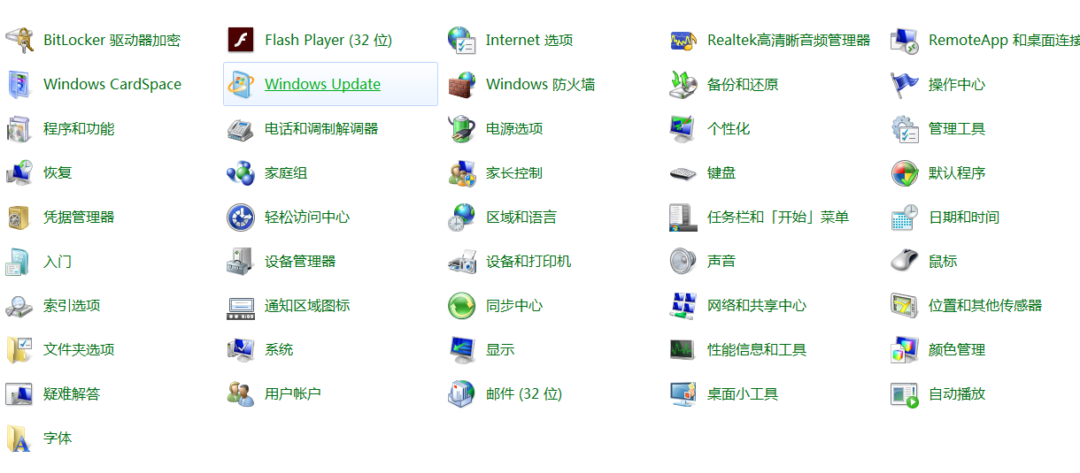Click the 个性化 monitor icon

click(683, 129)
